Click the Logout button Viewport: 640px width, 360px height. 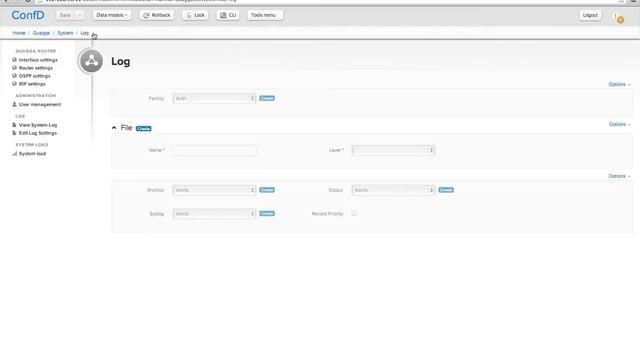590,15
